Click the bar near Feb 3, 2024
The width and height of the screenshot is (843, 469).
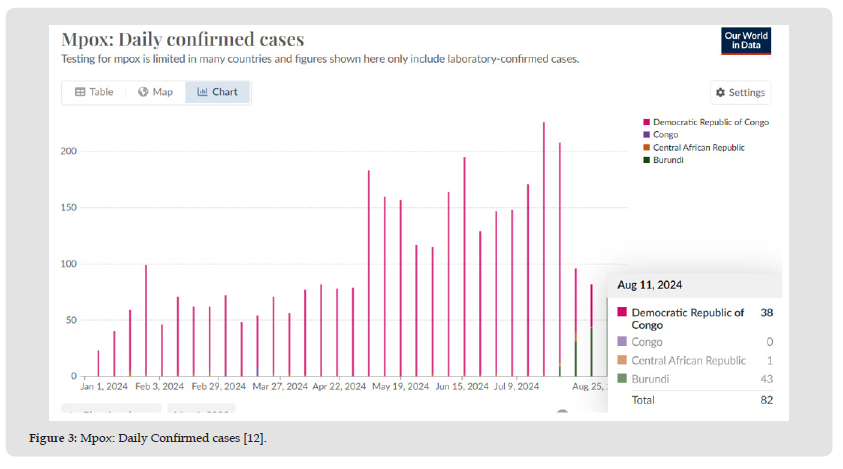146,320
